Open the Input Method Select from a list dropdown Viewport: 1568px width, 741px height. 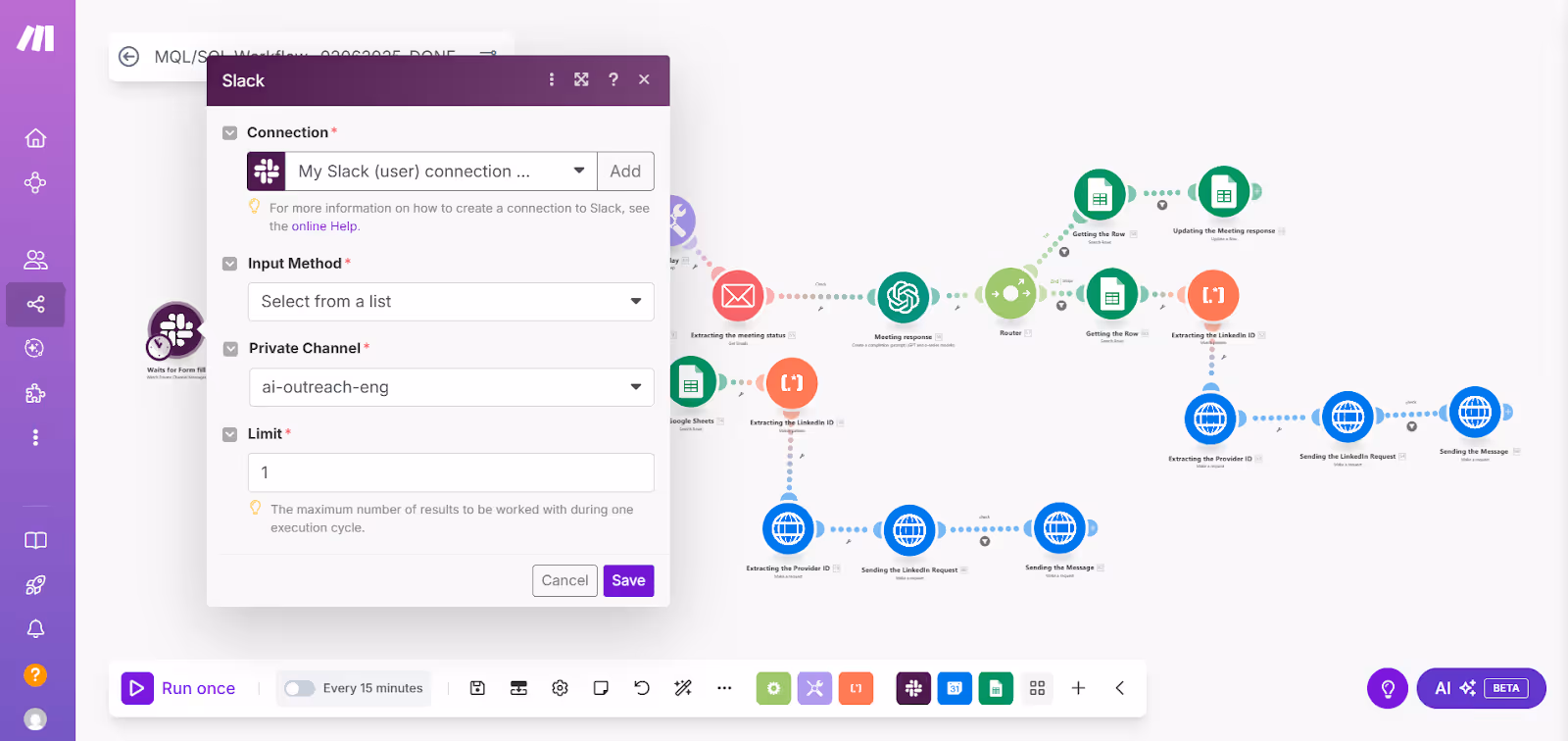point(451,302)
